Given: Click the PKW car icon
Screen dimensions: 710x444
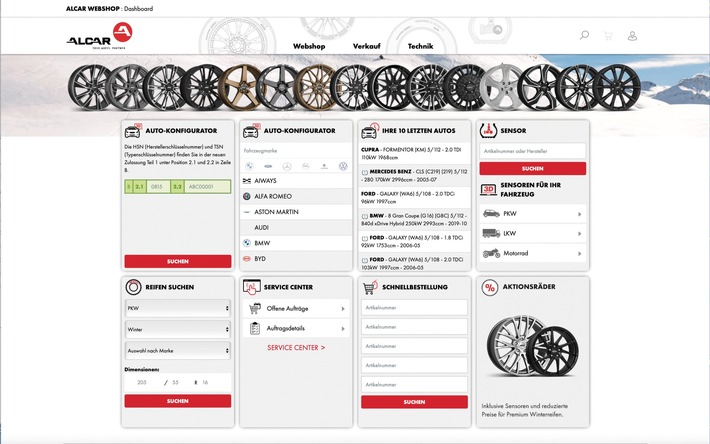Looking at the screenshot, I should pos(491,213).
